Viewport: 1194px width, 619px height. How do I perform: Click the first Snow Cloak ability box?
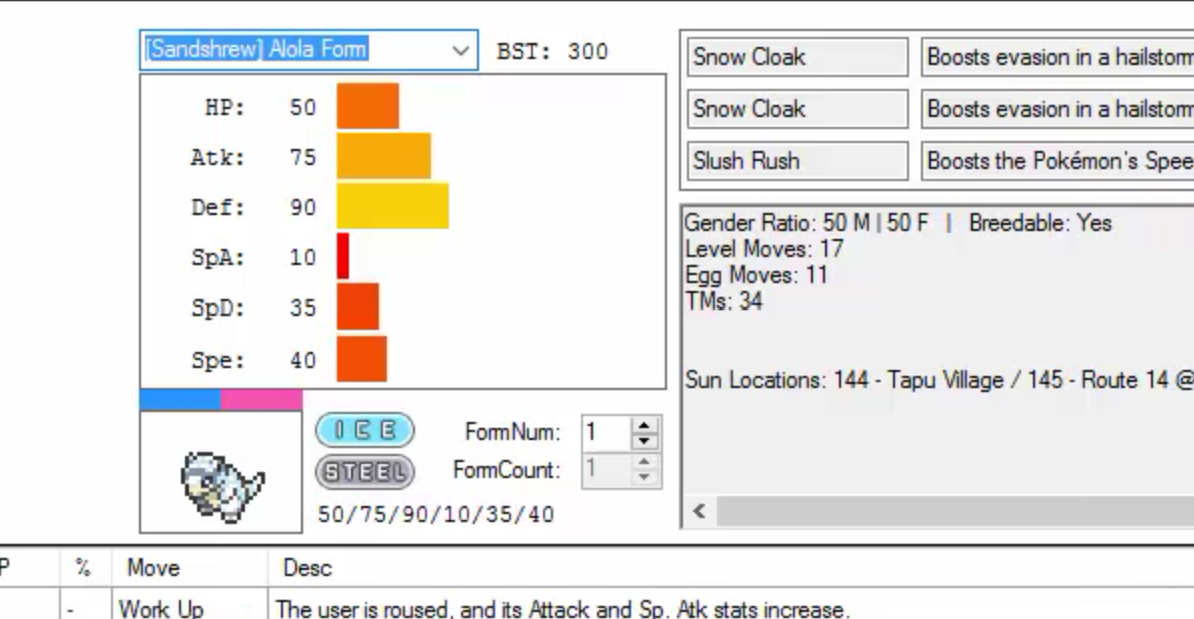[x=797, y=57]
